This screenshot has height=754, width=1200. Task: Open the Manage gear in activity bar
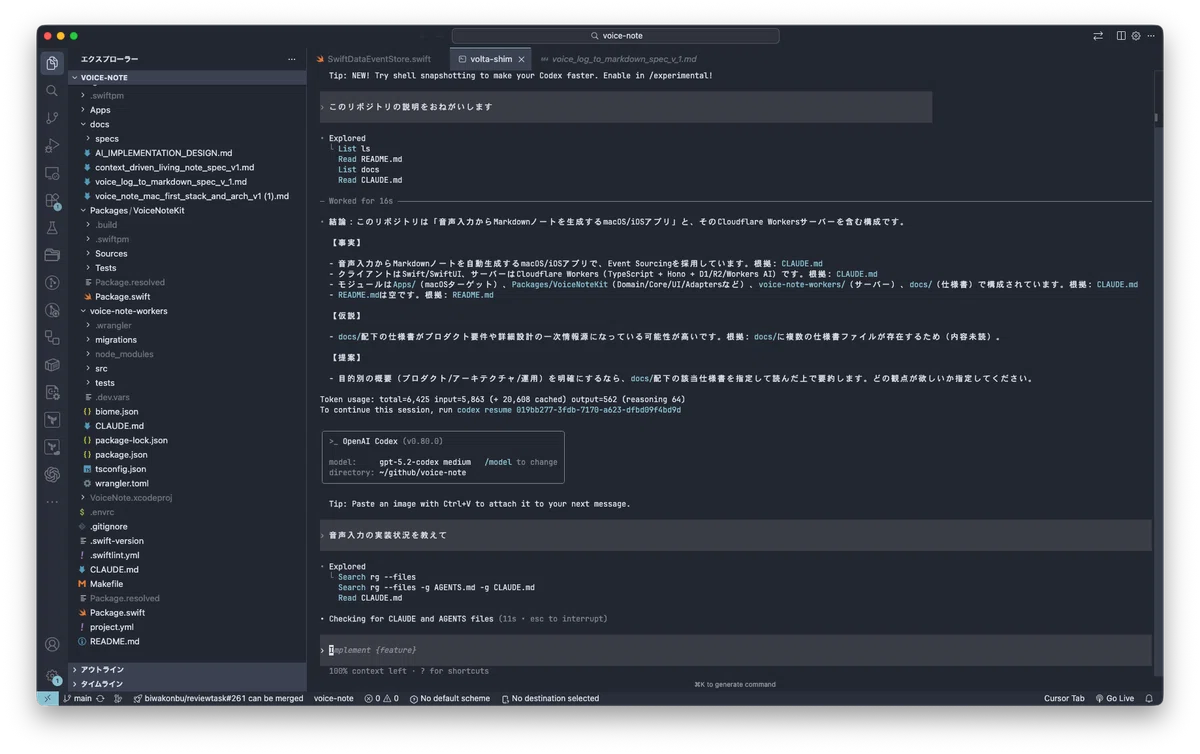click(52, 677)
